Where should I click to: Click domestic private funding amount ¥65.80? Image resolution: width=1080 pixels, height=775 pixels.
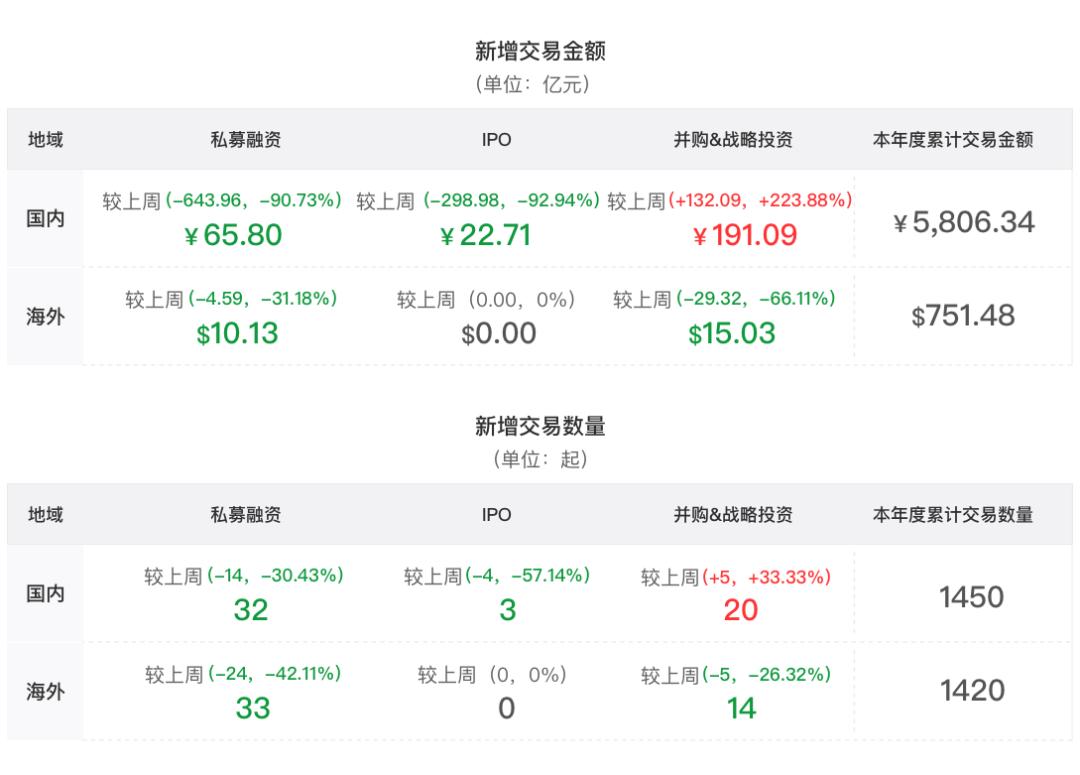(x=233, y=235)
